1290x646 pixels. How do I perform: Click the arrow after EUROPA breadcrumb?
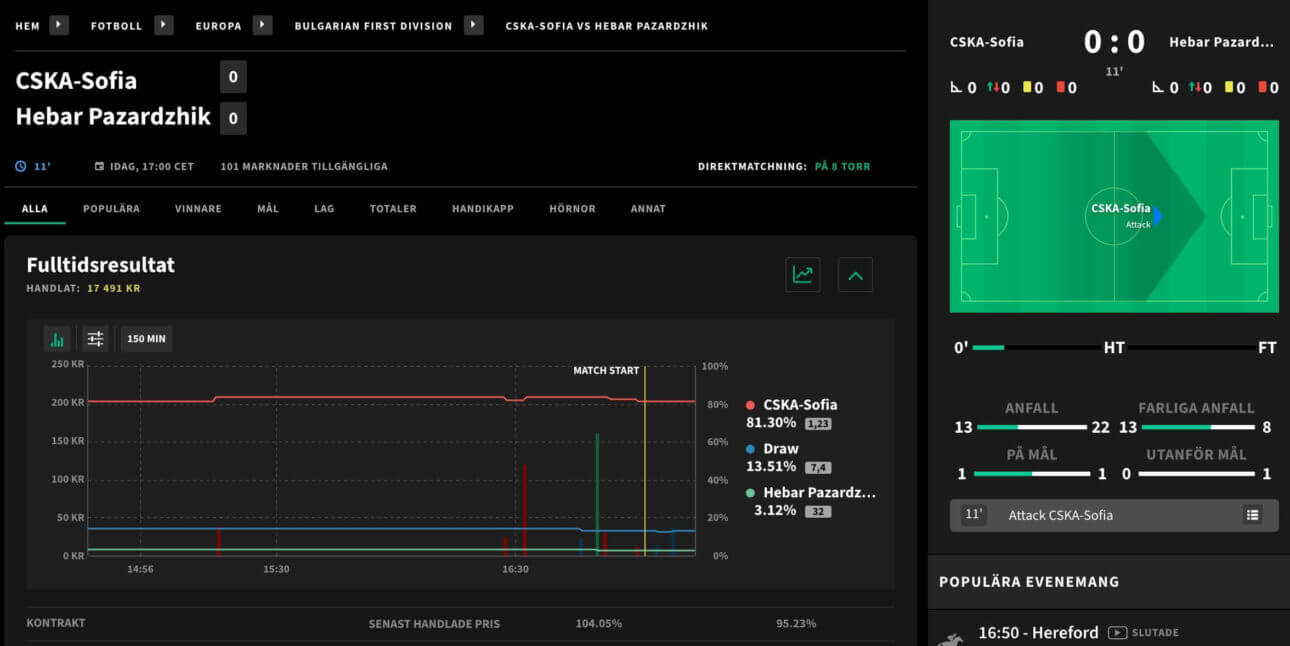263,25
